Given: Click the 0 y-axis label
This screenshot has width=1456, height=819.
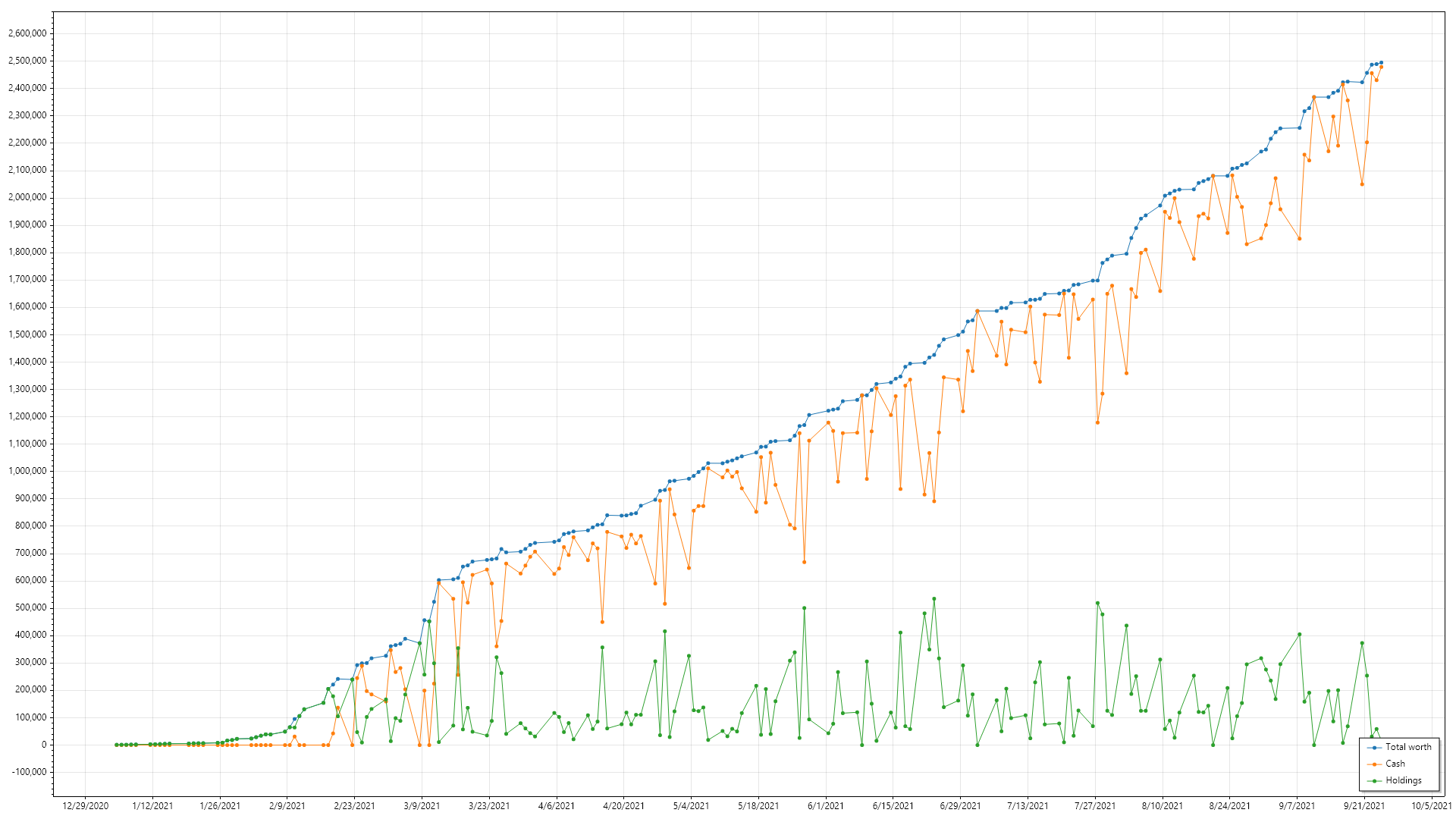Looking at the screenshot, I should tap(43, 745).
